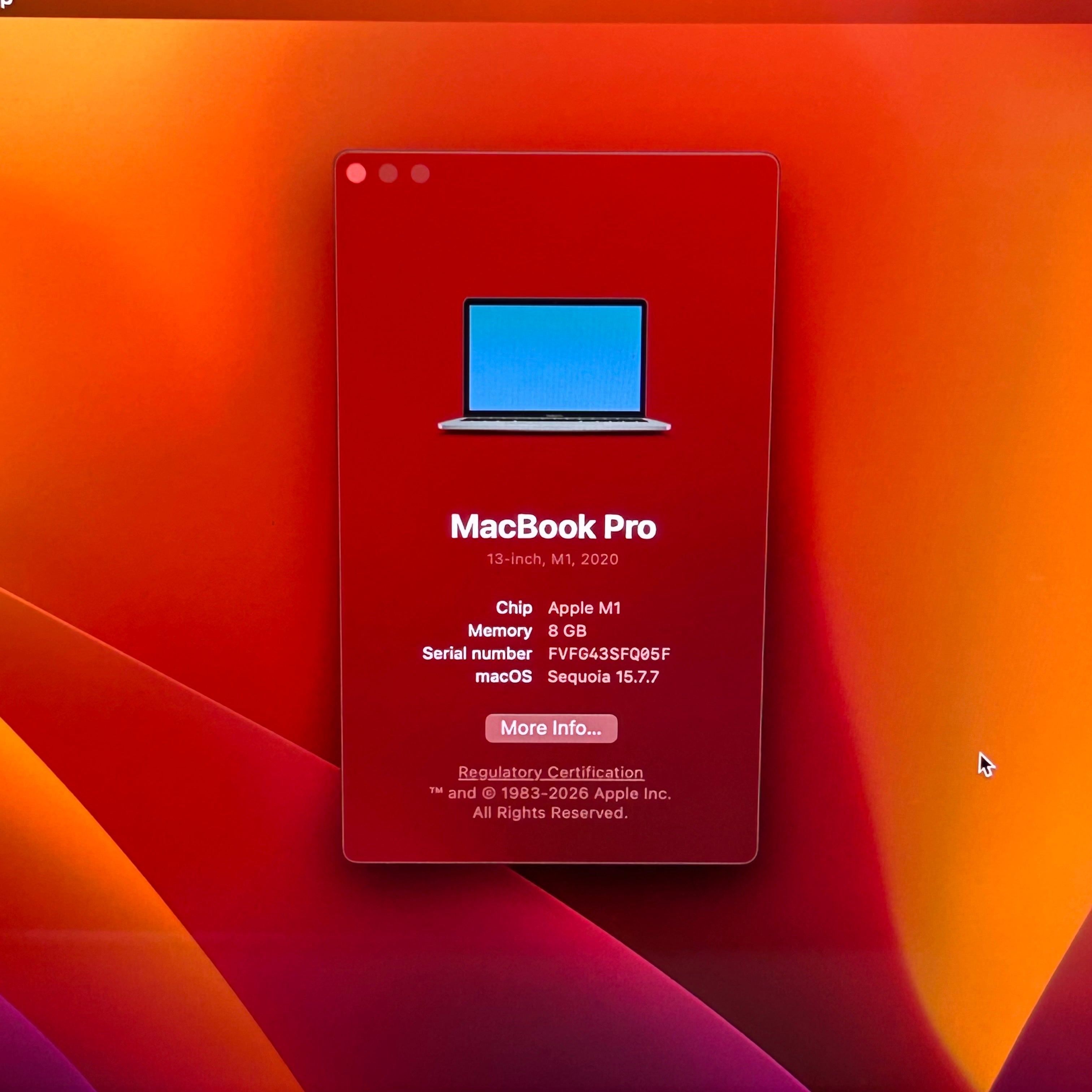Viewport: 1092px width, 1092px height.
Task: Click the Sequoia 15.7.7 version text
Action: coord(603,677)
